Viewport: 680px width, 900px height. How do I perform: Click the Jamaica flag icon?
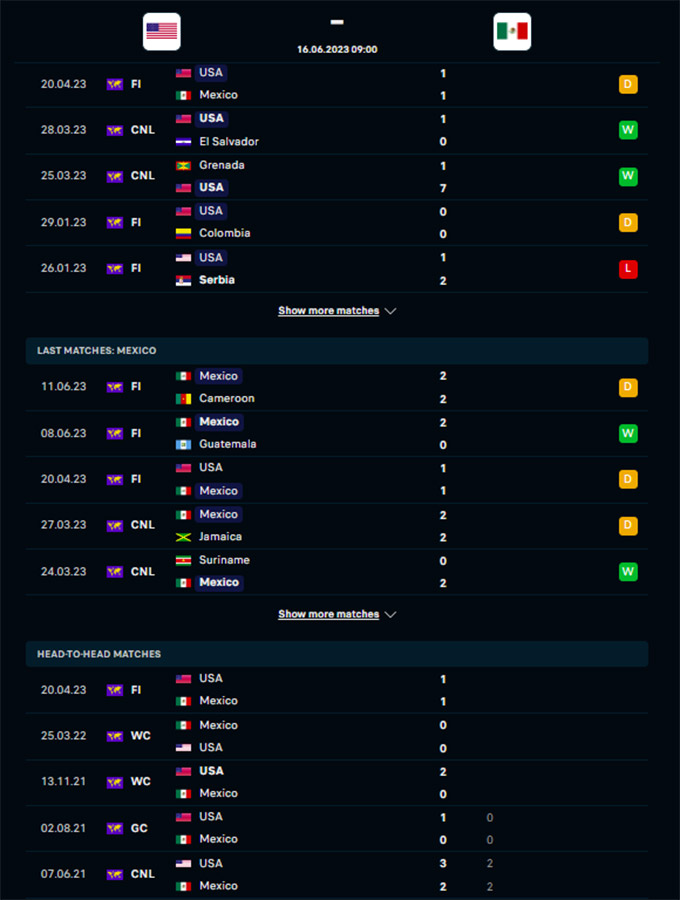click(x=183, y=537)
